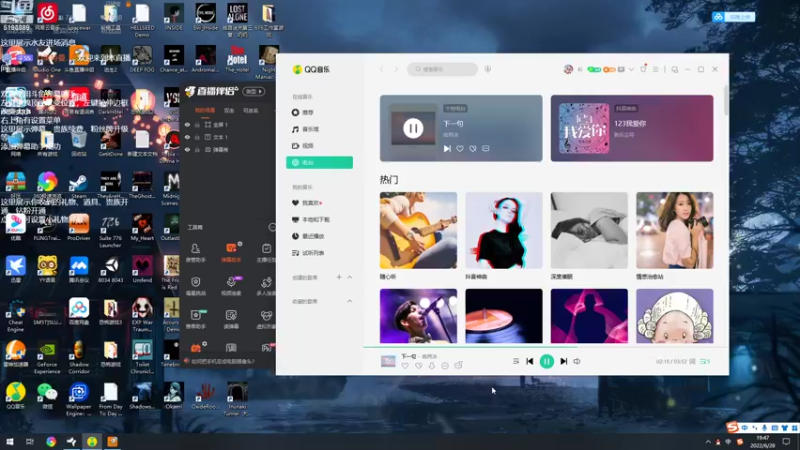Open 我喜欢 liked songs list
The height and width of the screenshot is (450, 800).
point(307,203)
